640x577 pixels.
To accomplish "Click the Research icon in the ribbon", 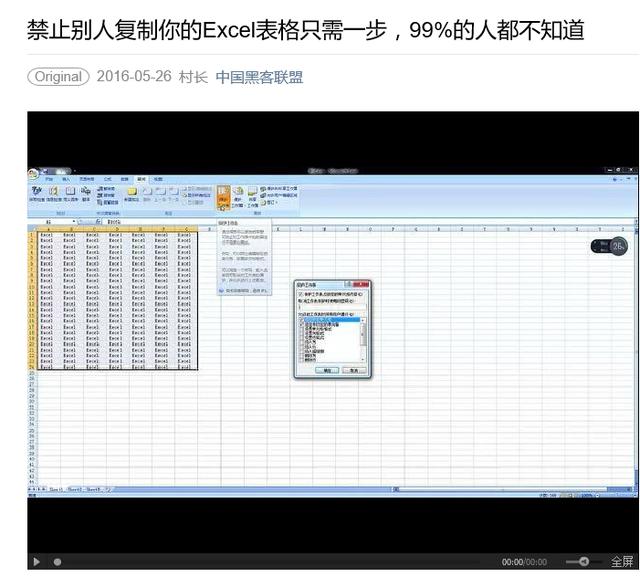I will (53, 193).
